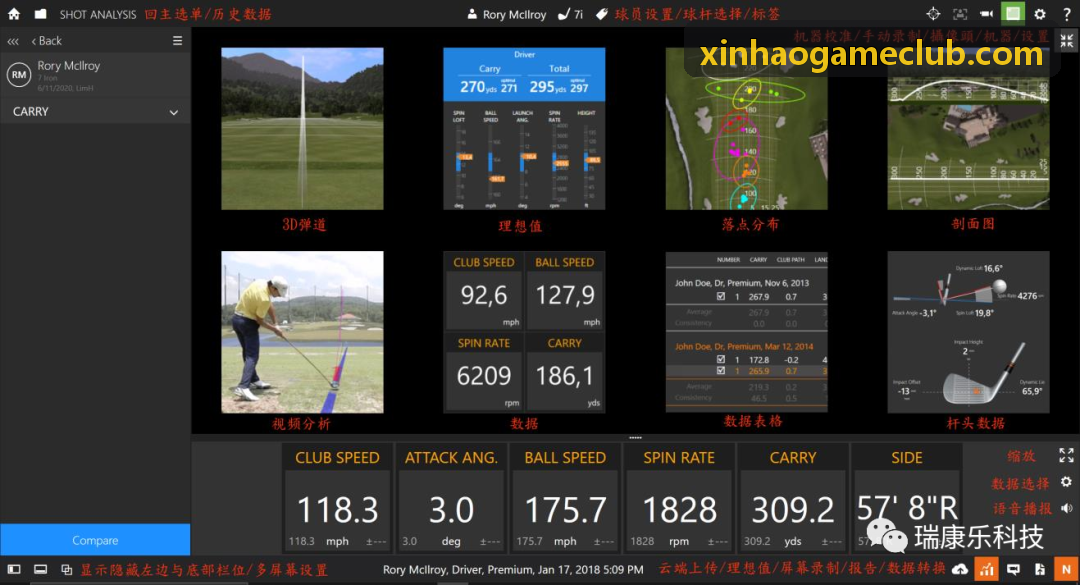Toggle the Nov 6, 2013 shot checkbox
The height and width of the screenshot is (585, 1080).
720,297
